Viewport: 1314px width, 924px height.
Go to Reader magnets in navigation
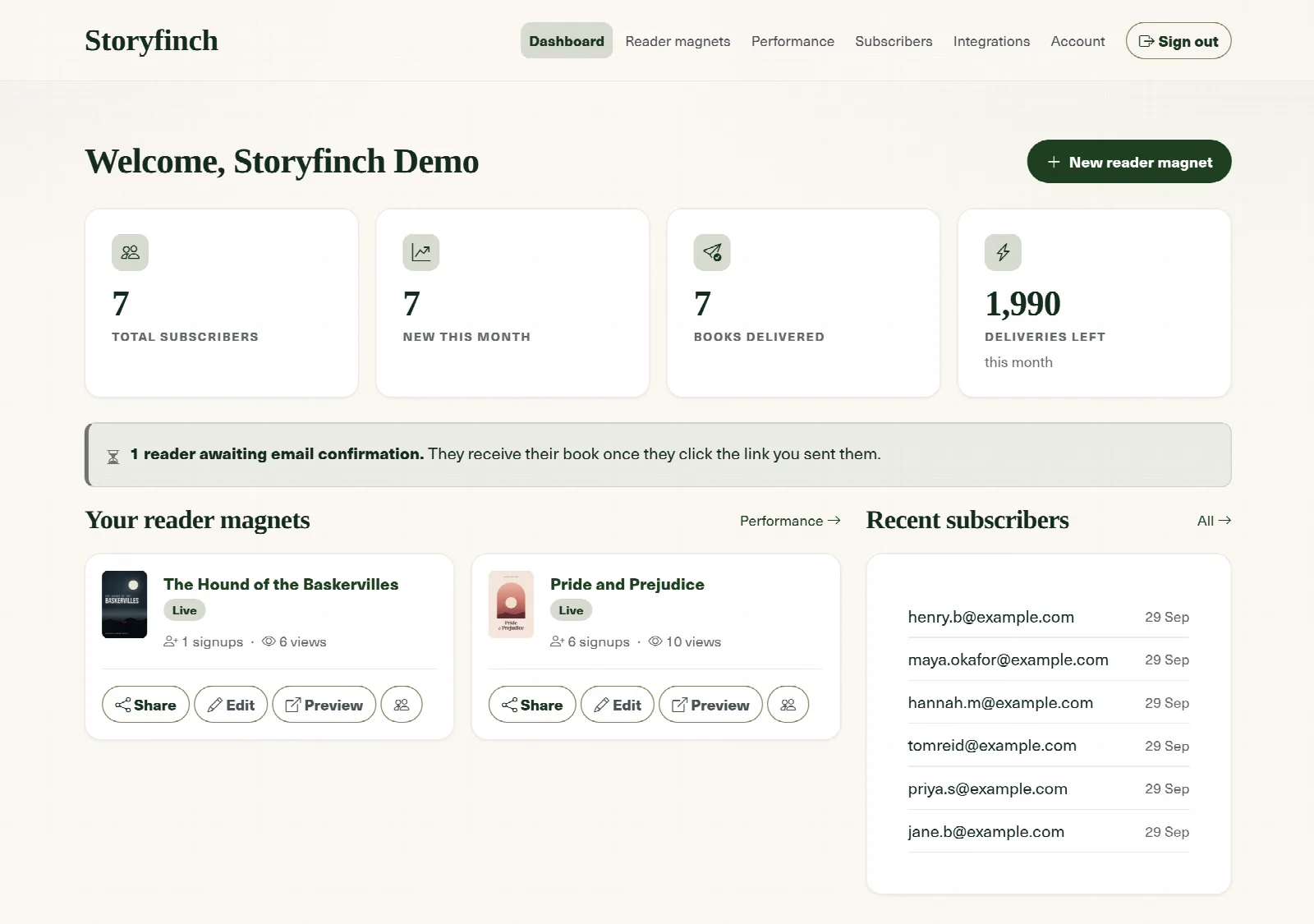(x=678, y=41)
